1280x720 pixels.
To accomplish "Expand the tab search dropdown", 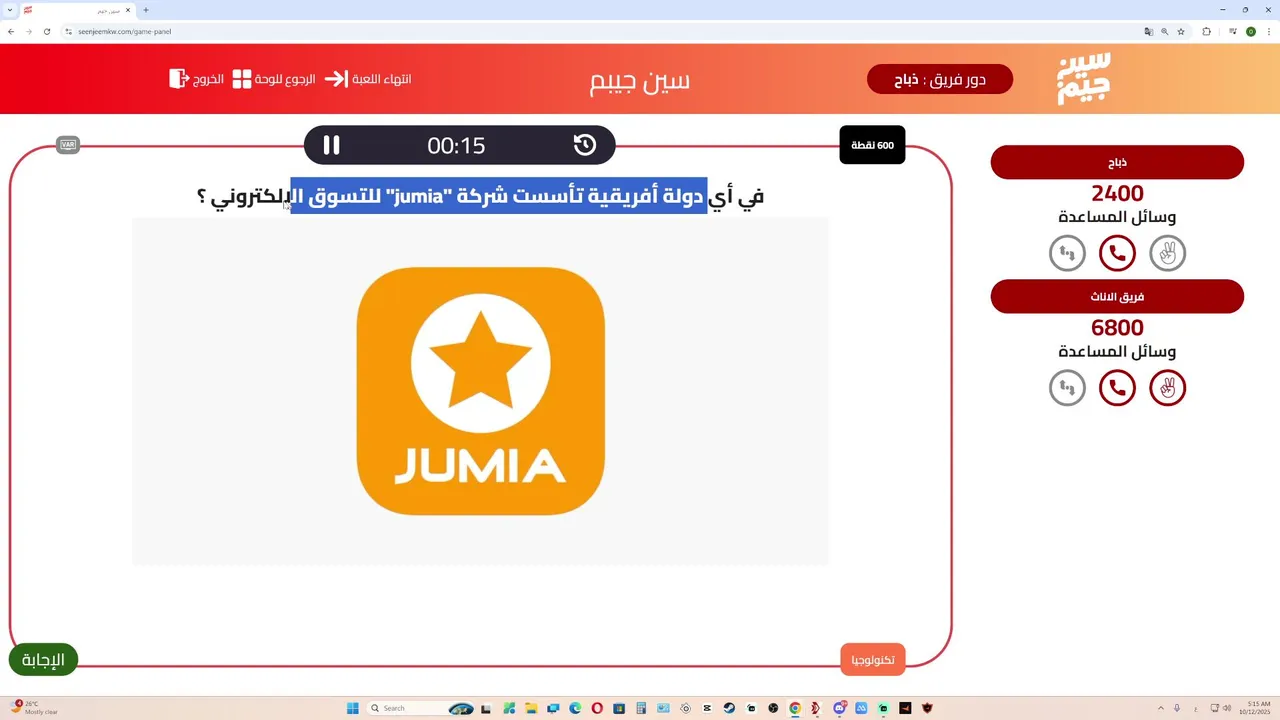I will coord(9,10).
